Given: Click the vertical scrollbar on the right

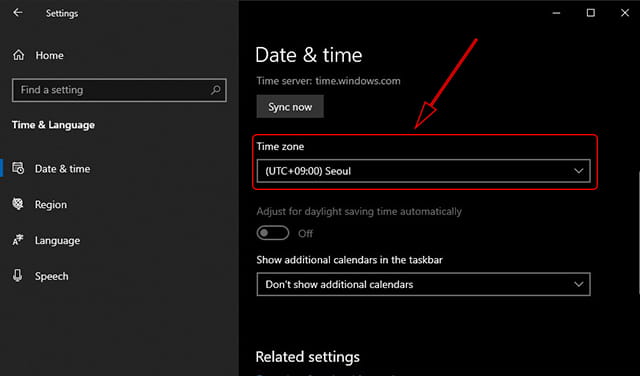Looking at the screenshot, I should (638, 233).
